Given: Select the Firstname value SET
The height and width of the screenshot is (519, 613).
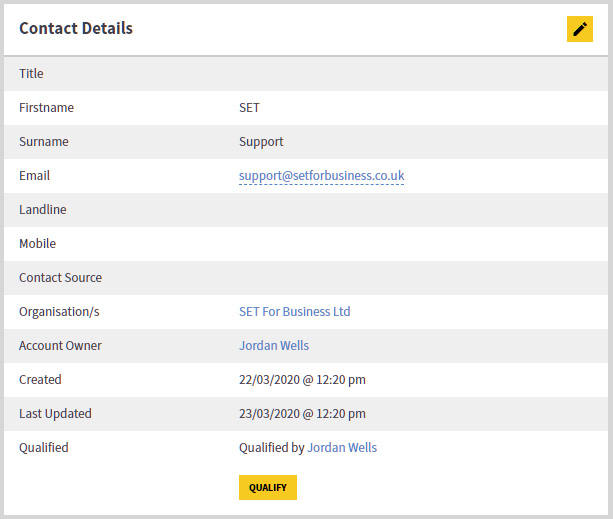Looking at the screenshot, I should 249,107.
